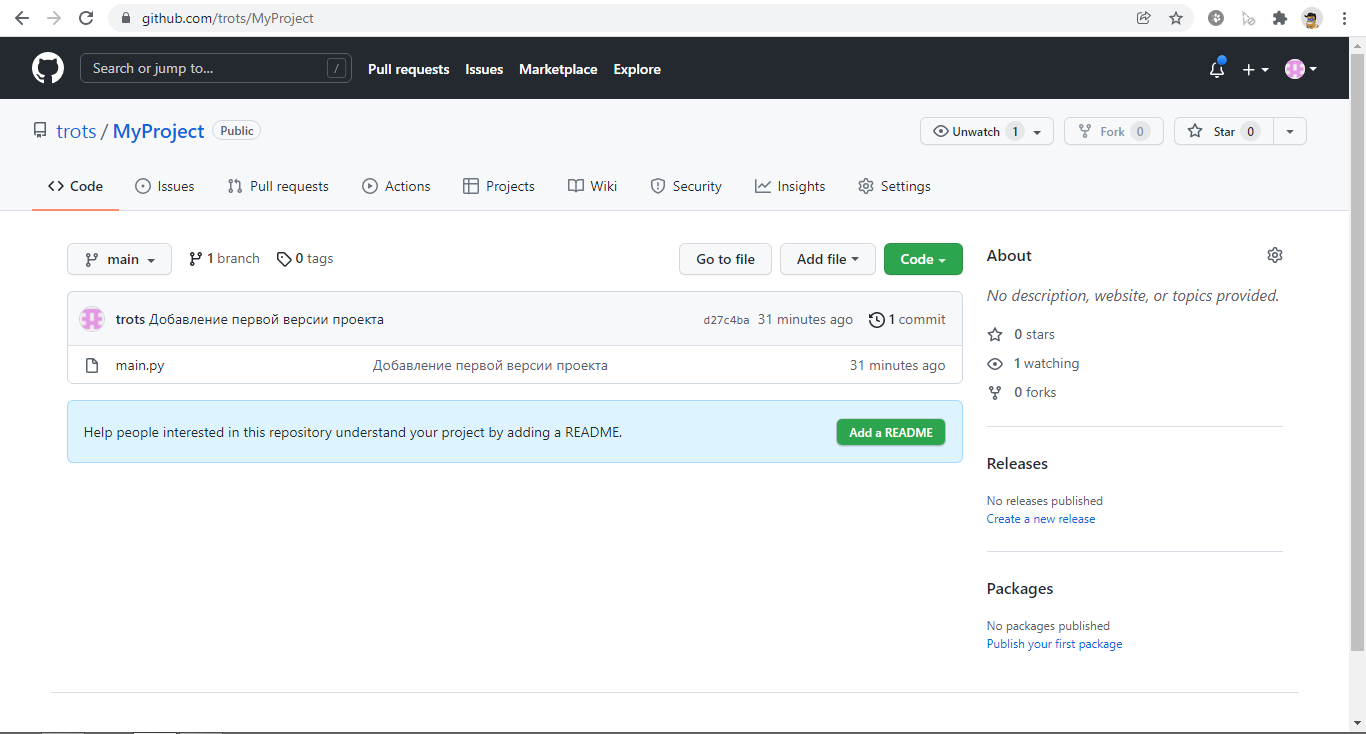Open the plus create-new dropdown
The image size is (1366, 734).
pos(1255,69)
